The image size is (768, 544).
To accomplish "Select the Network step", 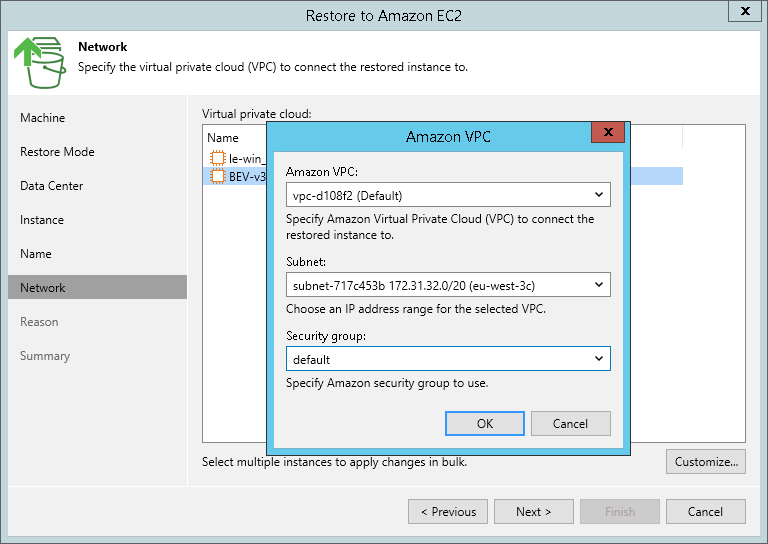I will [97, 287].
